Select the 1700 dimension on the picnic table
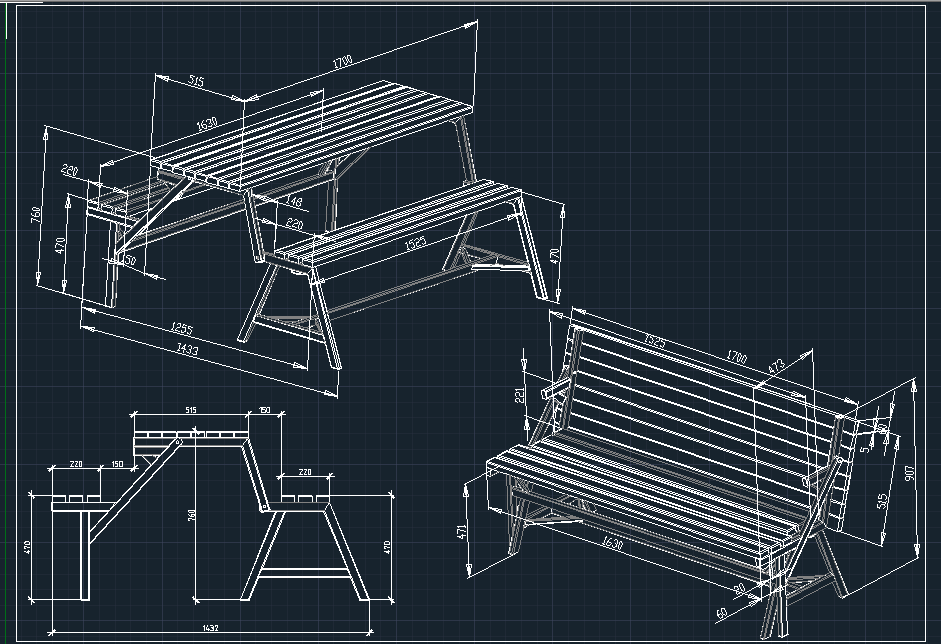 tap(342, 63)
